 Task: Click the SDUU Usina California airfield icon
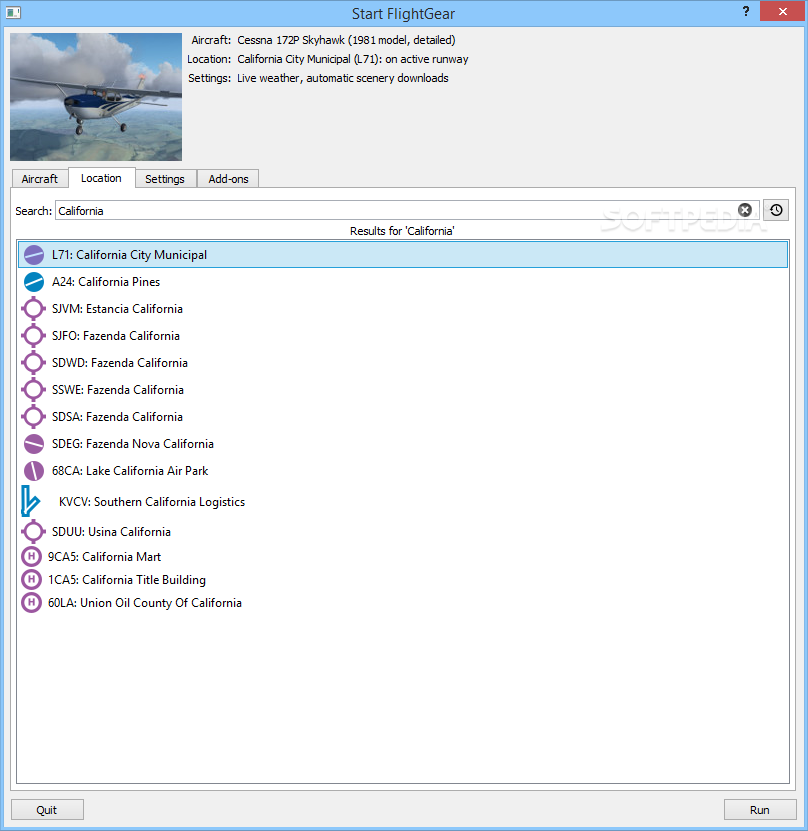(x=33, y=532)
